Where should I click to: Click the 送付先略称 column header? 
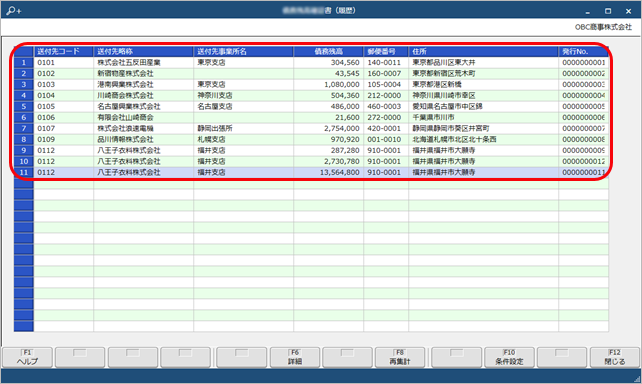(x=143, y=52)
